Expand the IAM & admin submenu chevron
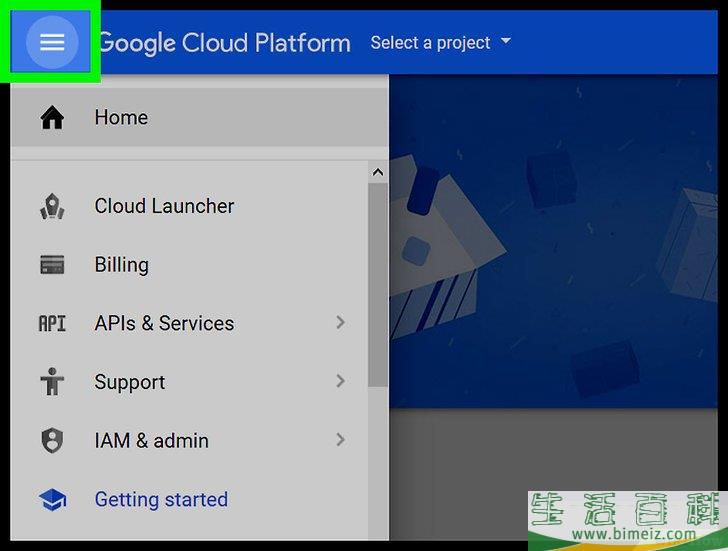Screen dimensions: 728x551 coord(340,440)
